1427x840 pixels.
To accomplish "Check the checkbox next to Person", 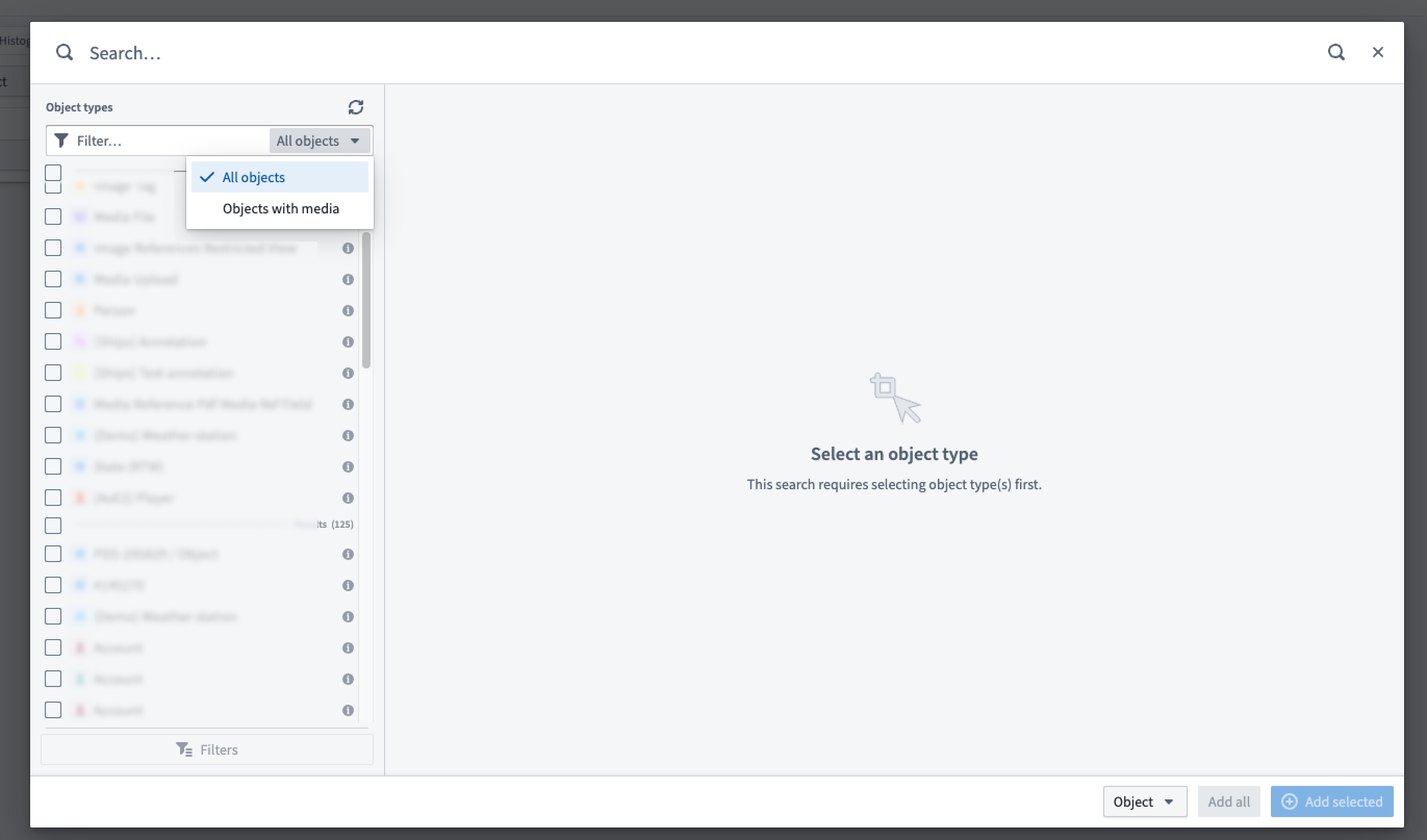I will coord(53,310).
